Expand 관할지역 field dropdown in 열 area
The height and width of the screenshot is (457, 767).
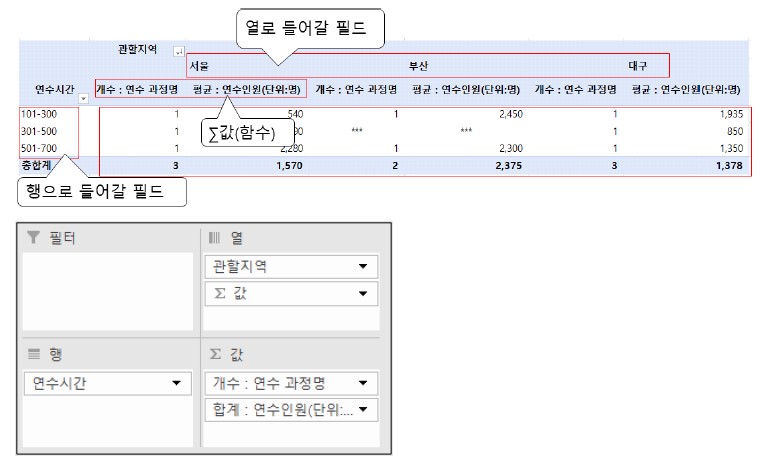[362, 267]
